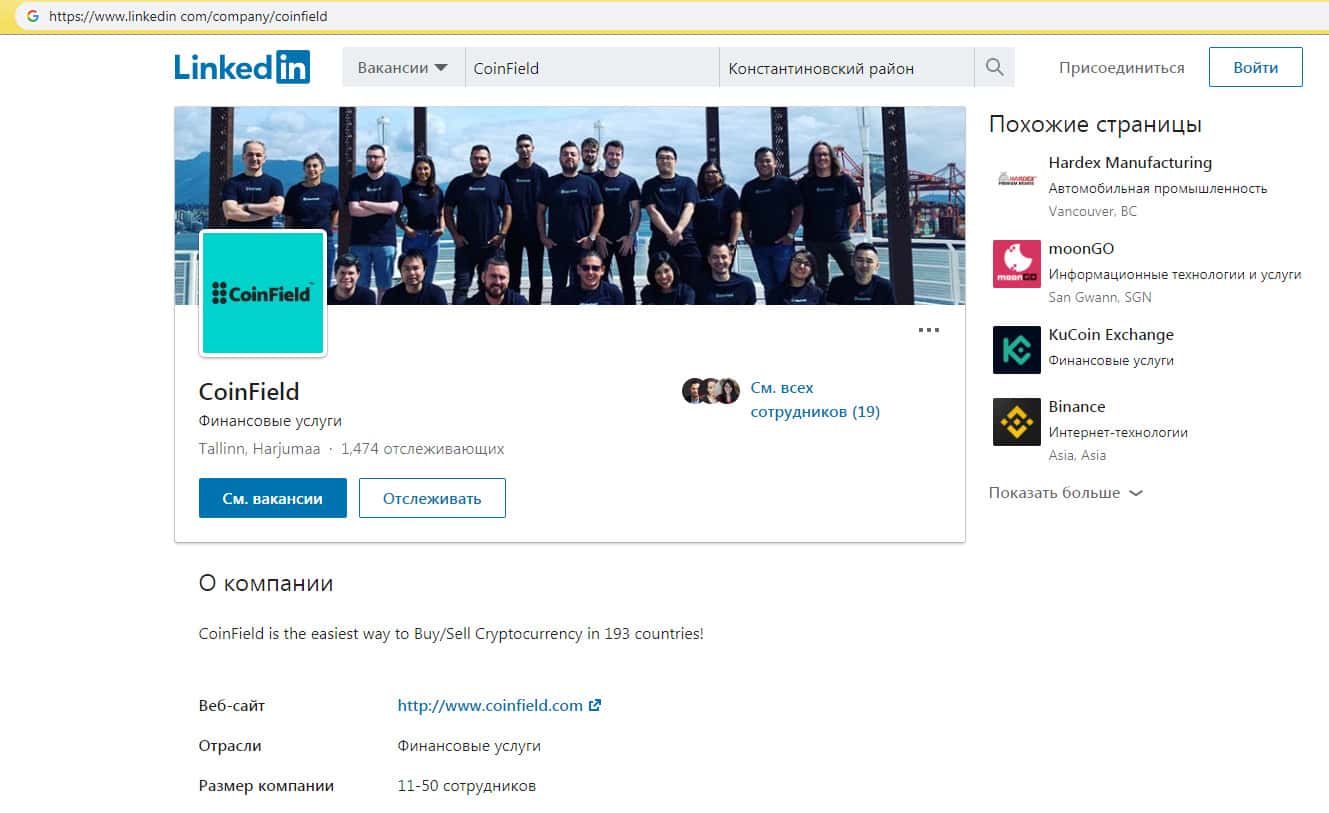
Task: Open the Hardex Manufacturing logo
Action: [x=1017, y=180]
